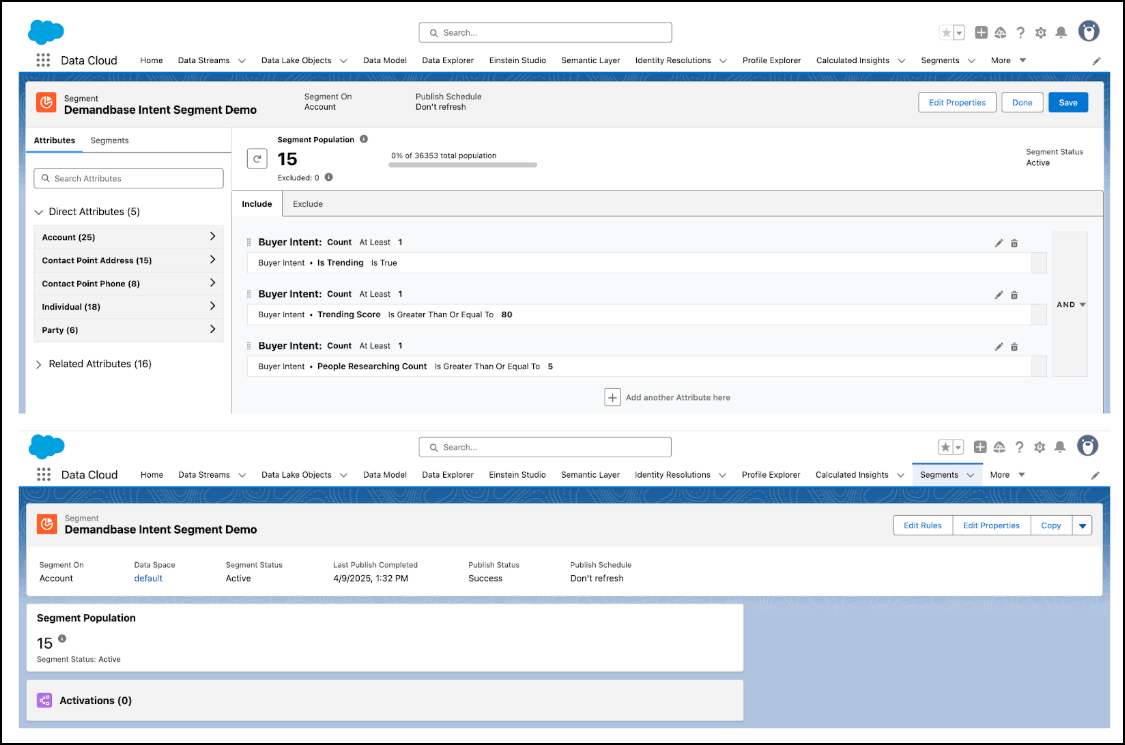Viewport: 1125px width, 745px height.
Task: Click the favorites star in the segment builder view
Action: 946,32
